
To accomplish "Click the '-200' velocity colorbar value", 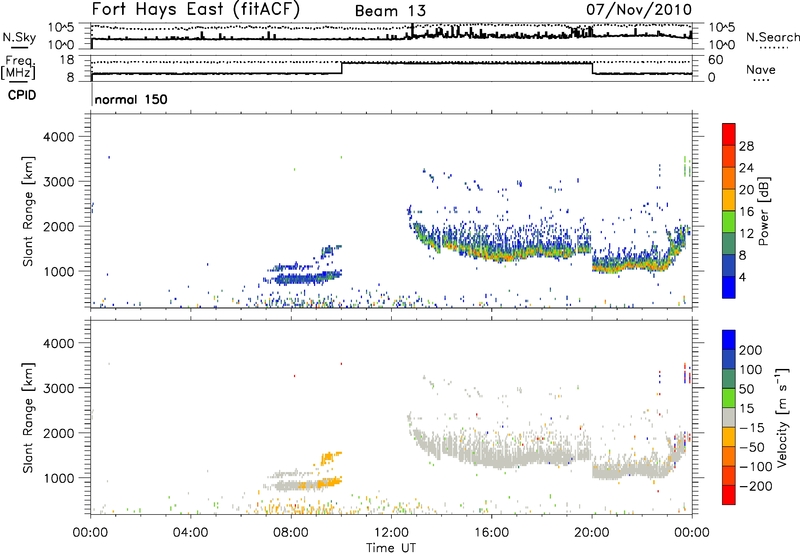I will (755, 486).
